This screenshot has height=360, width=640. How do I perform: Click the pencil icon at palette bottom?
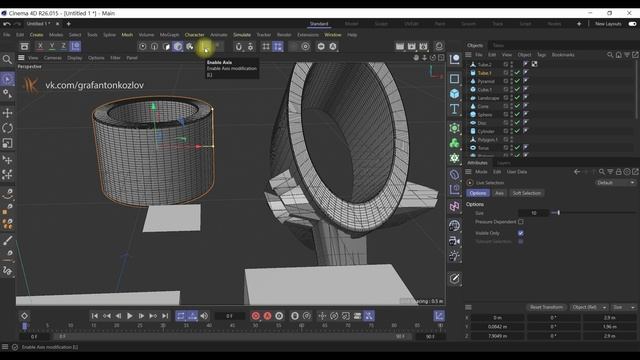[x=454, y=279]
